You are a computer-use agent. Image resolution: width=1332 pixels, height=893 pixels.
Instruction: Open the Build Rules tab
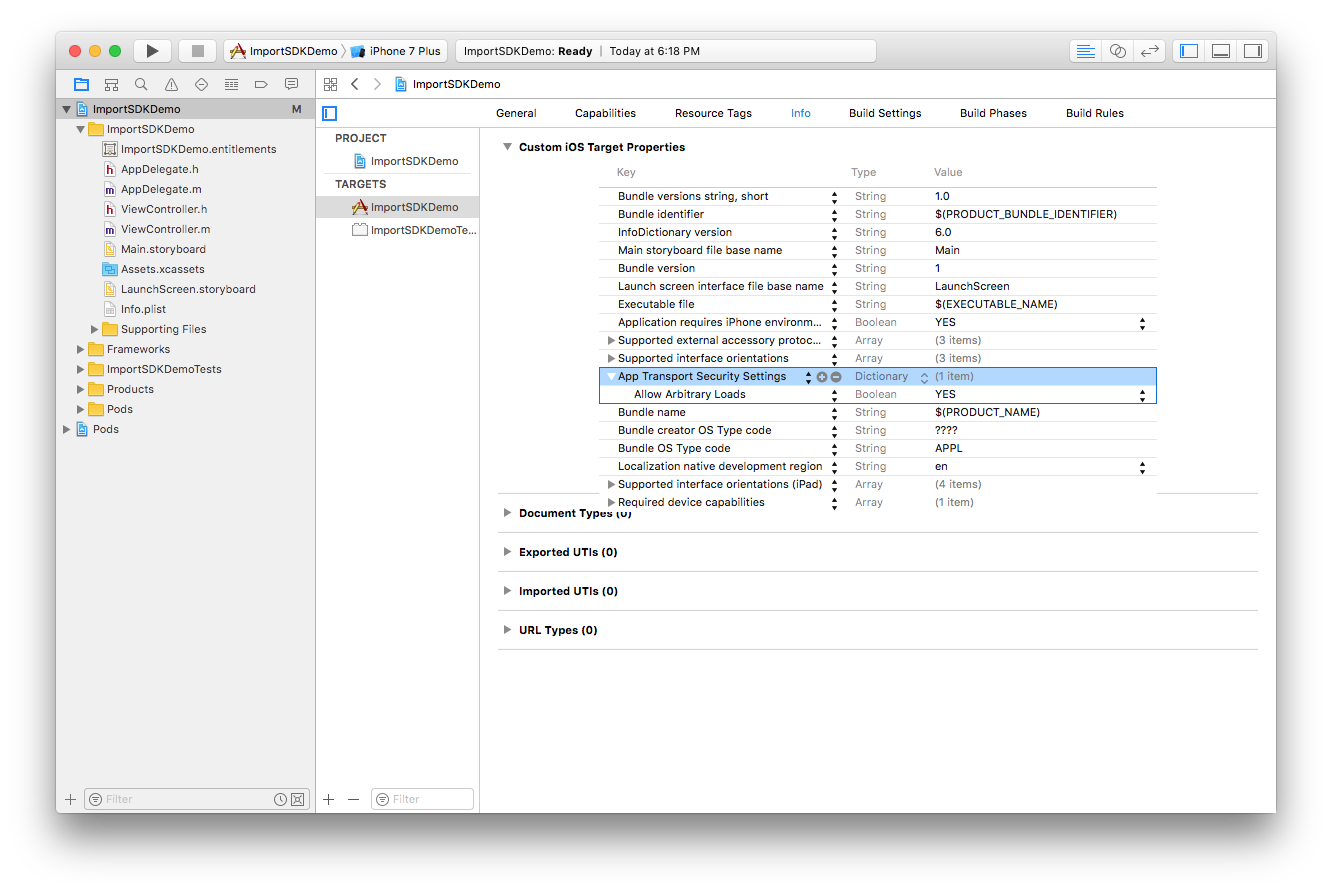tap(1095, 113)
